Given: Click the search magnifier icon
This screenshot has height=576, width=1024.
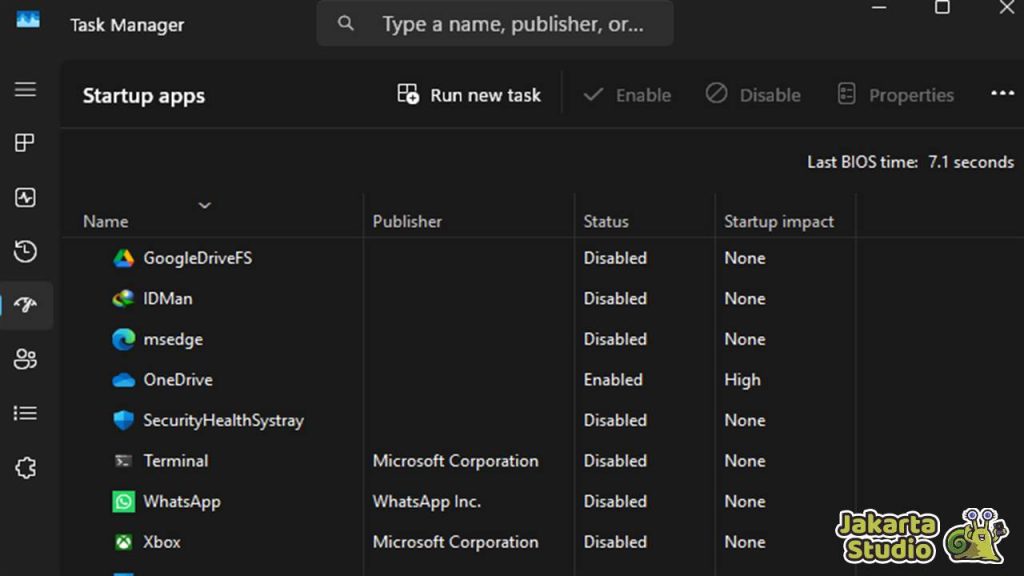Looking at the screenshot, I should coord(345,24).
